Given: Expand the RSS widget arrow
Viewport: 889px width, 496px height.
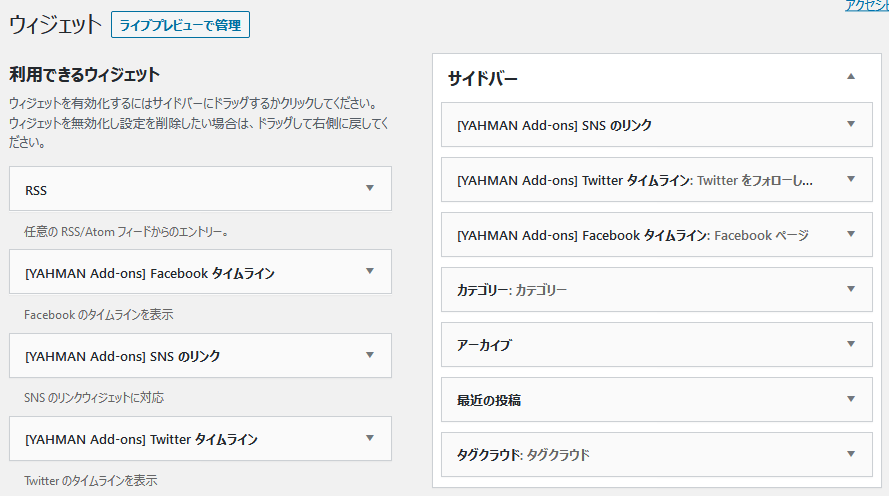Looking at the screenshot, I should (370, 188).
